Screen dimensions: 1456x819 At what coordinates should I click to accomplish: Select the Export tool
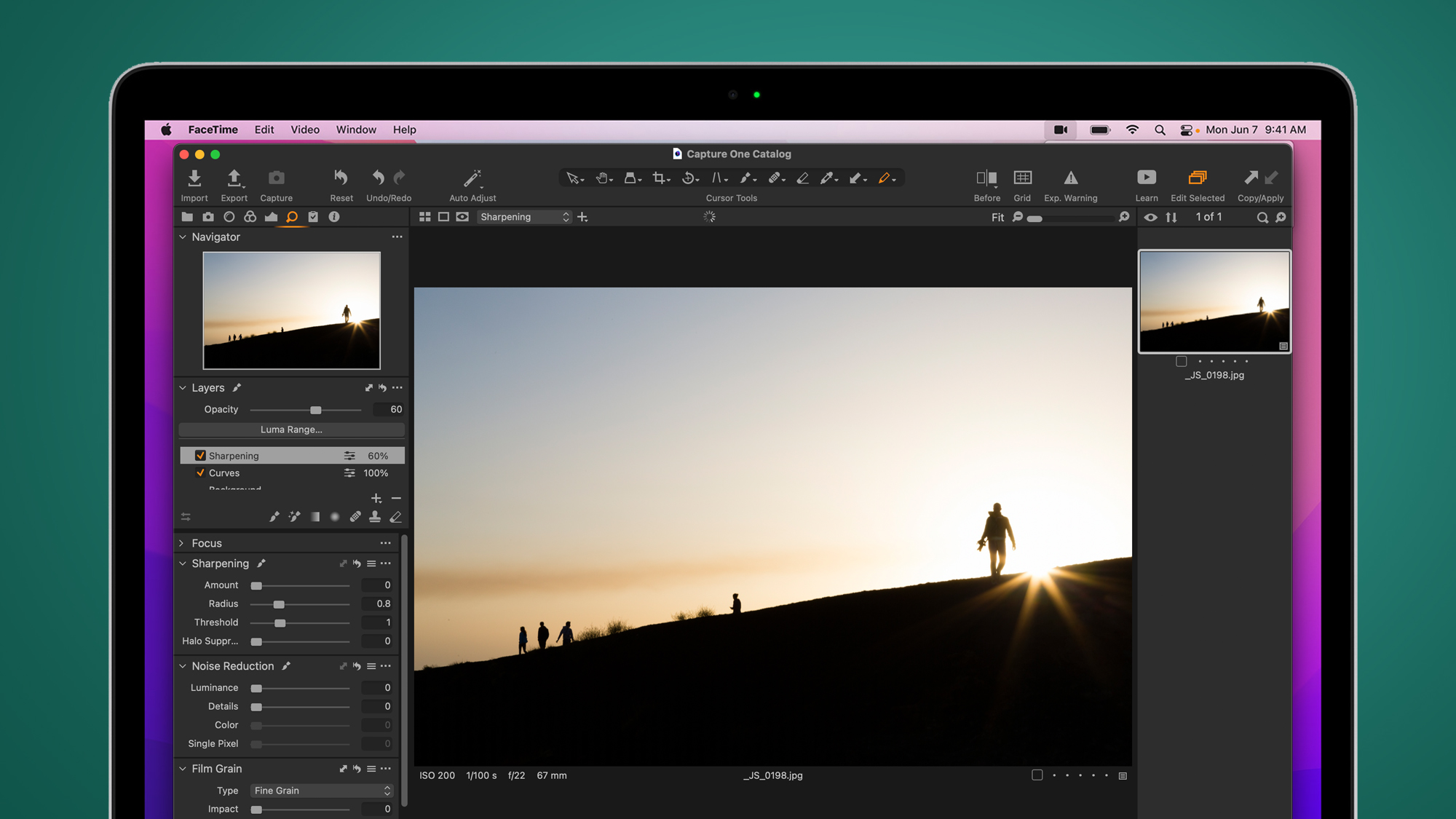pos(234,184)
